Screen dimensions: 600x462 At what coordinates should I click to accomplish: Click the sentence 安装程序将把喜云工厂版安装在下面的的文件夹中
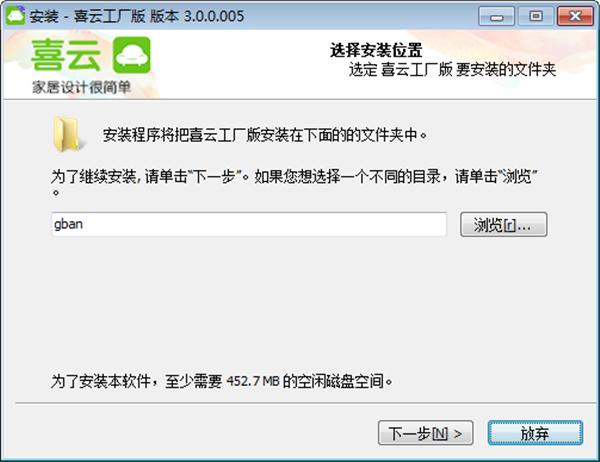265,135
